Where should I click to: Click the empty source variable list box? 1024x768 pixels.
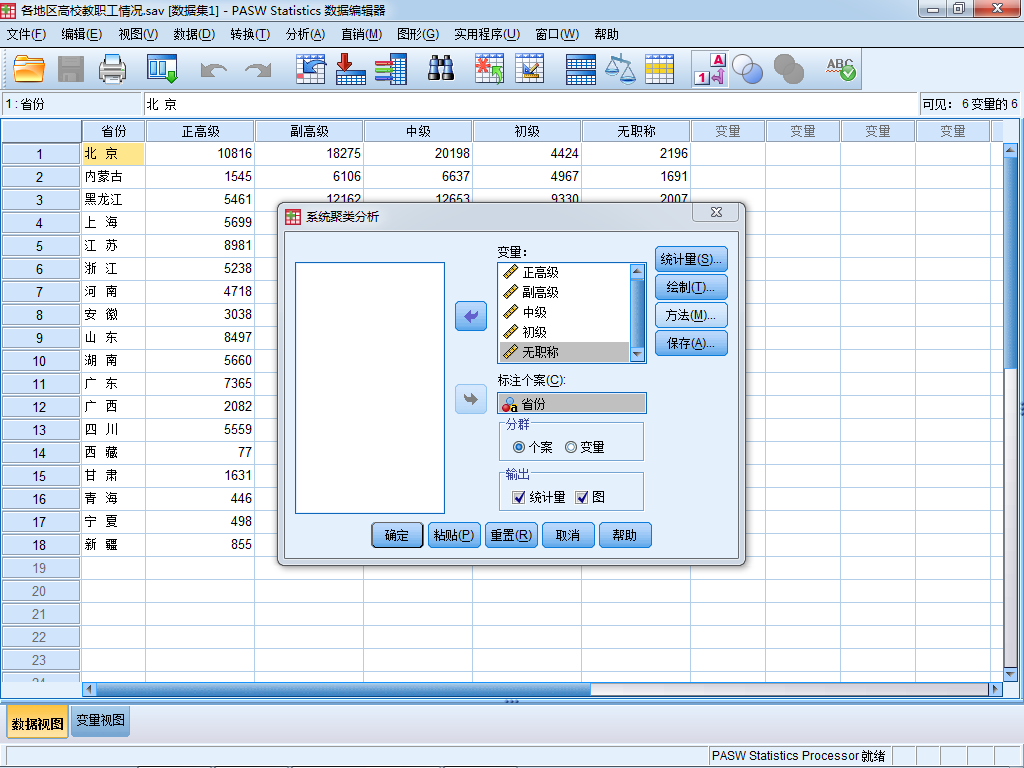(x=370, y=388)
